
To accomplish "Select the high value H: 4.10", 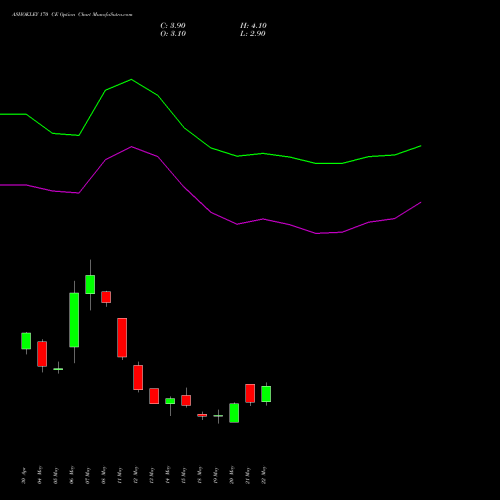I will [x=253, y=26].
